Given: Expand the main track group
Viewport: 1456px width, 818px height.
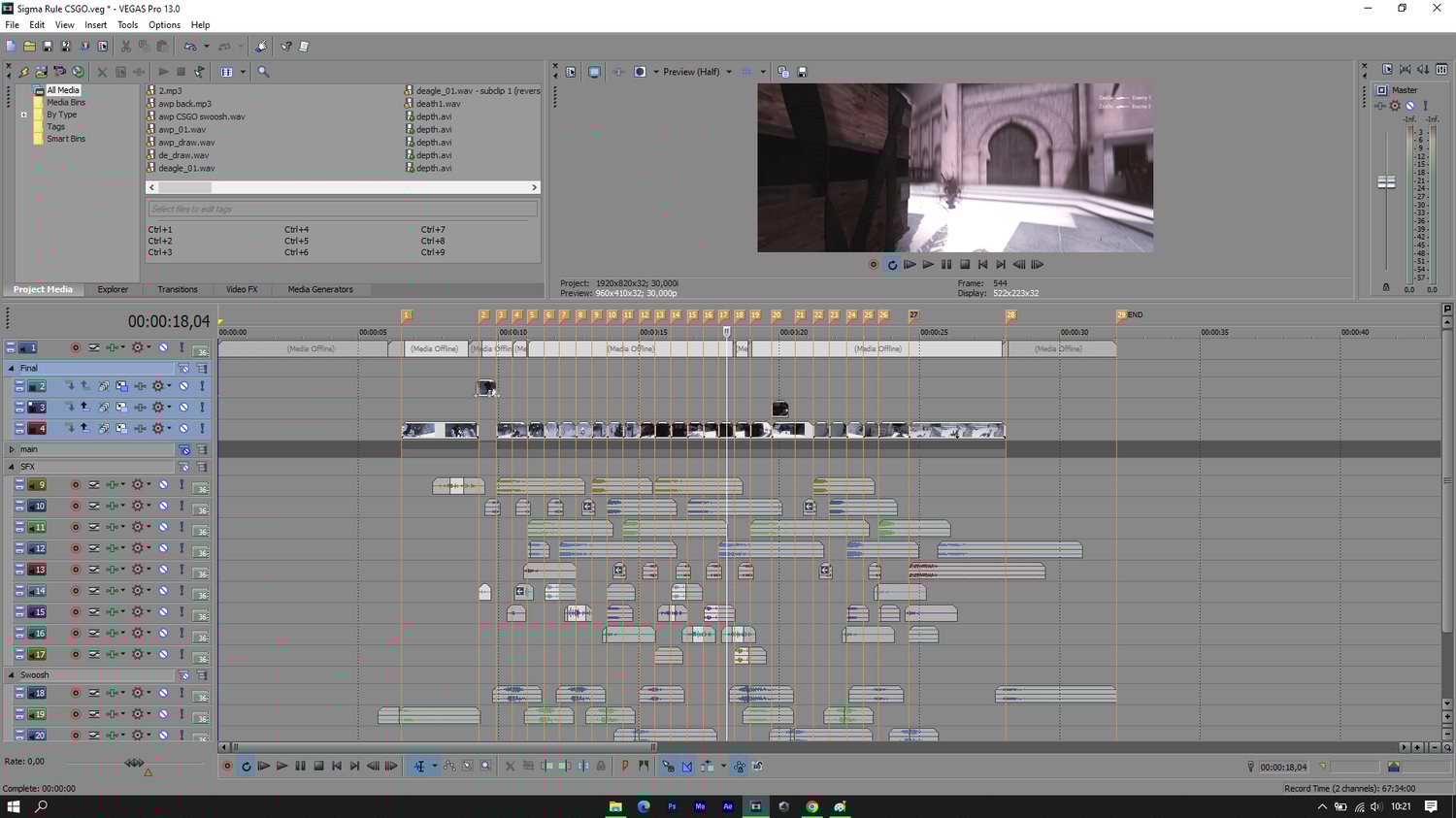Looking at the screenshot, I should 12,450.
